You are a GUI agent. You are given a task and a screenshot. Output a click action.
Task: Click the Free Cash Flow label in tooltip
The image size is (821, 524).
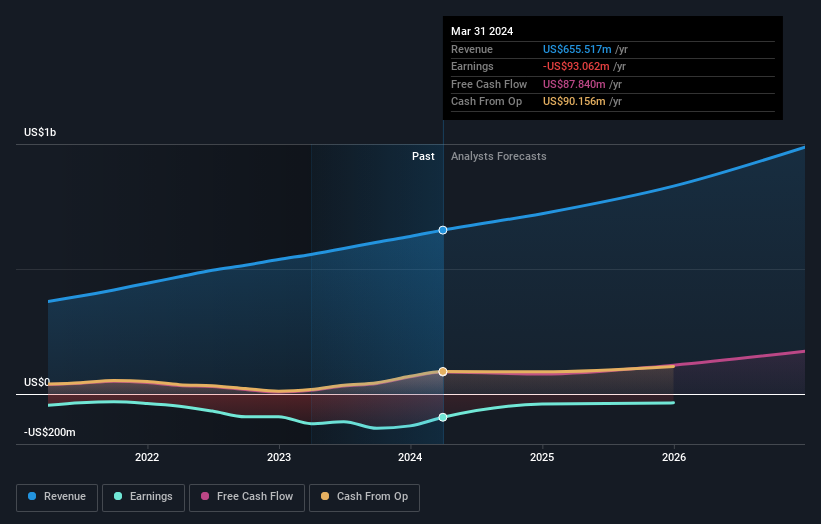pos(489,84)
